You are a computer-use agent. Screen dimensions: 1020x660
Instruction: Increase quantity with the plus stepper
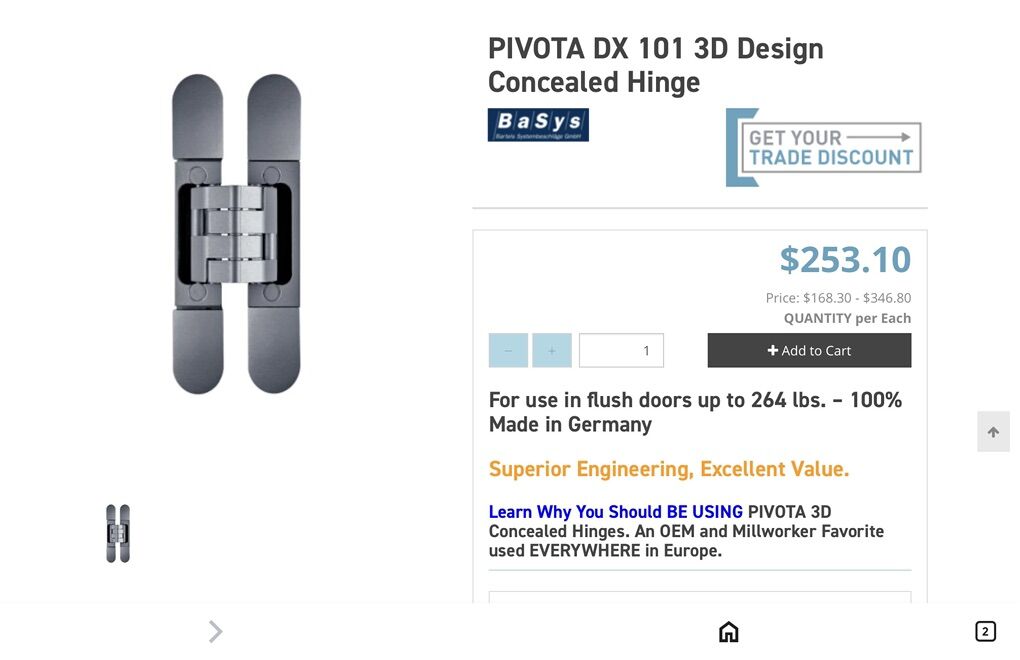click(551, 350)
